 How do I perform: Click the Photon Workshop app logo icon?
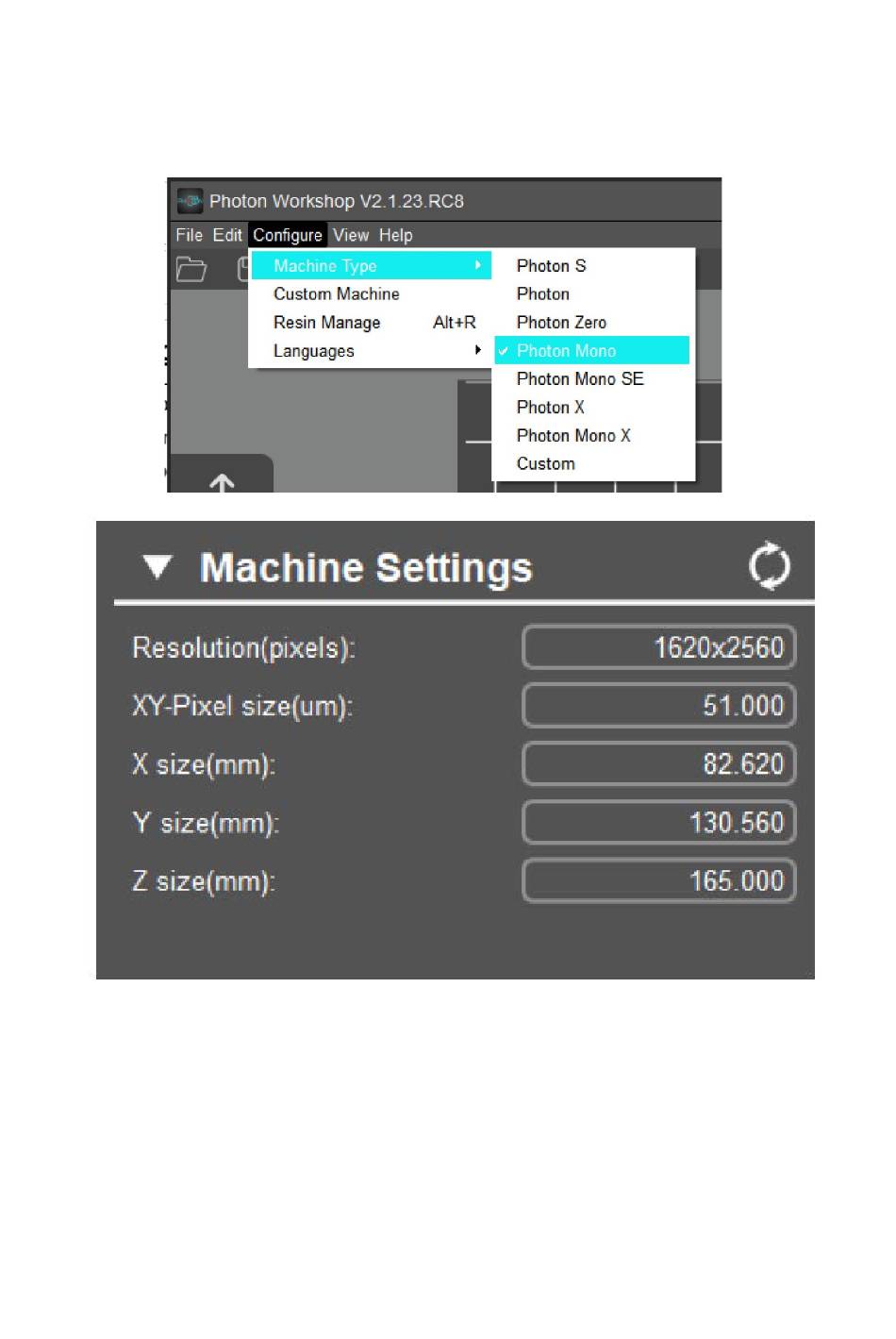coord(191,201)
